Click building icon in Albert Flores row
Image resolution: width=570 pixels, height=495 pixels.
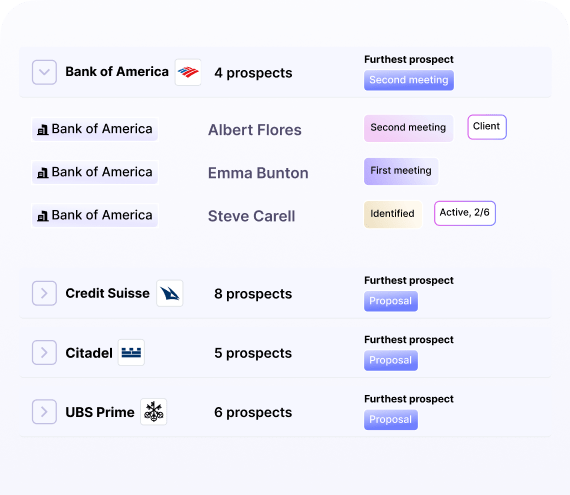[43, 130]
